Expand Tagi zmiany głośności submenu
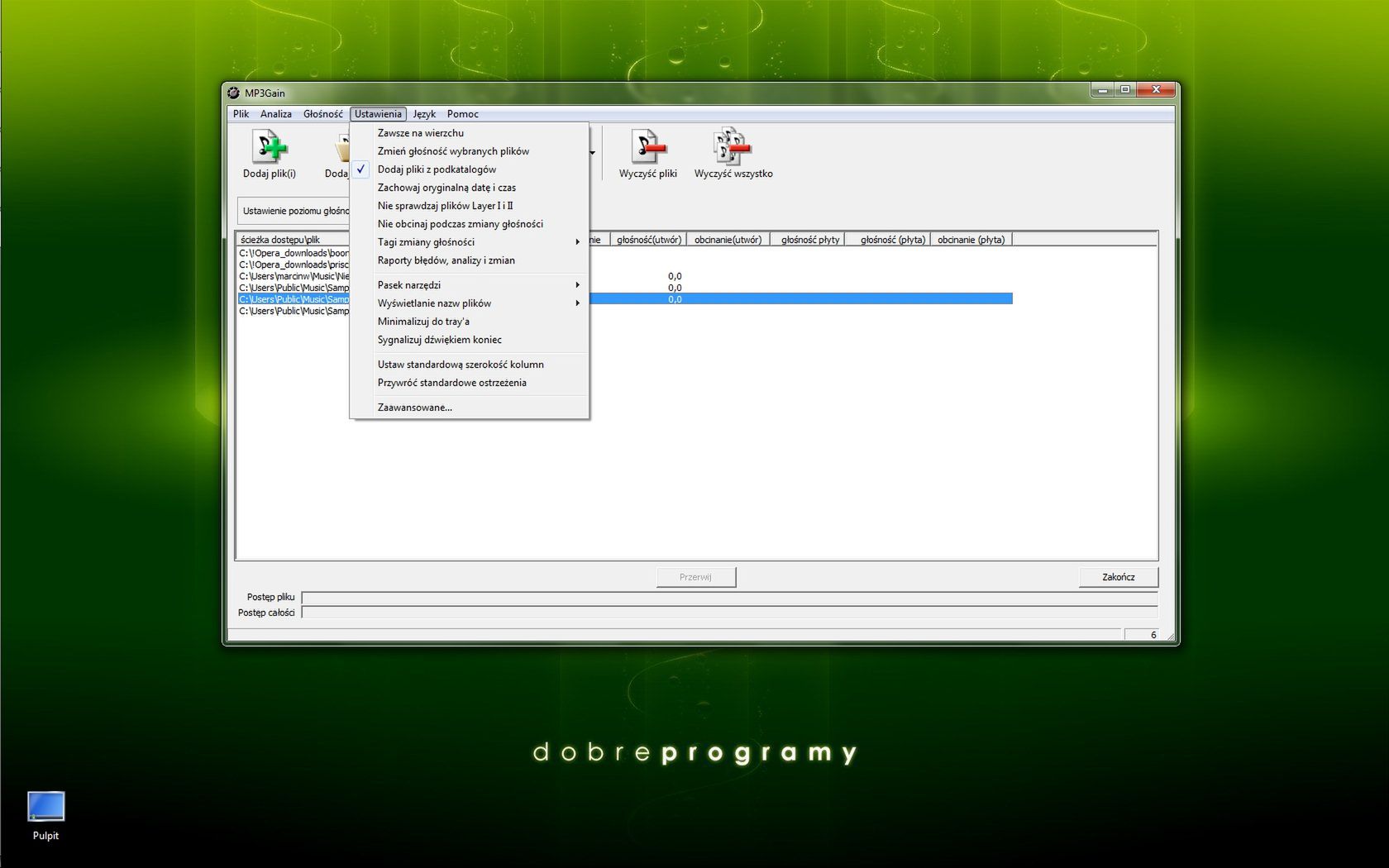This screenshot has width=1389, height=868. [x=470, y=242]
